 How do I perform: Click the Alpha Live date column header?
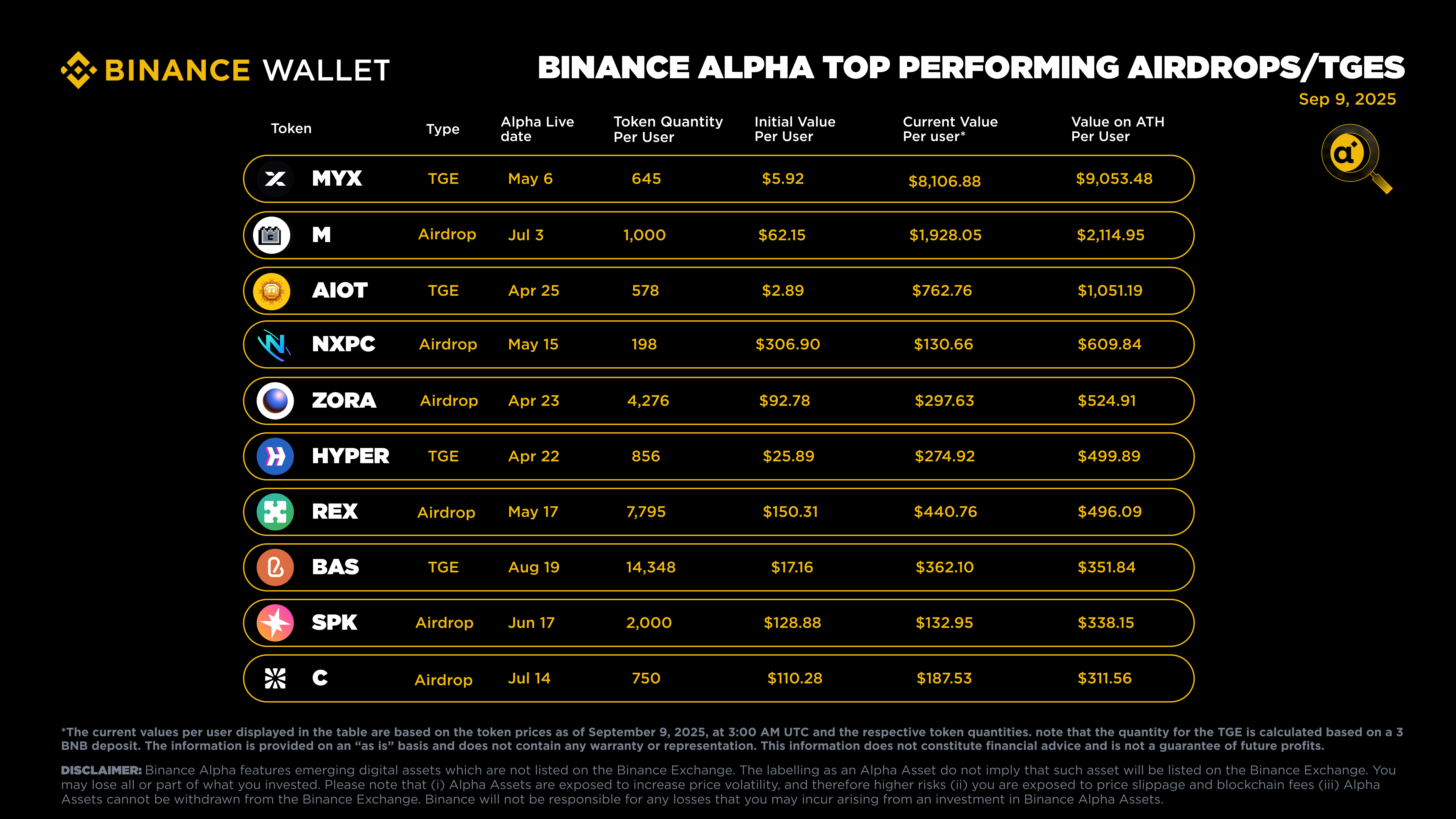click(x=537, y=129)
